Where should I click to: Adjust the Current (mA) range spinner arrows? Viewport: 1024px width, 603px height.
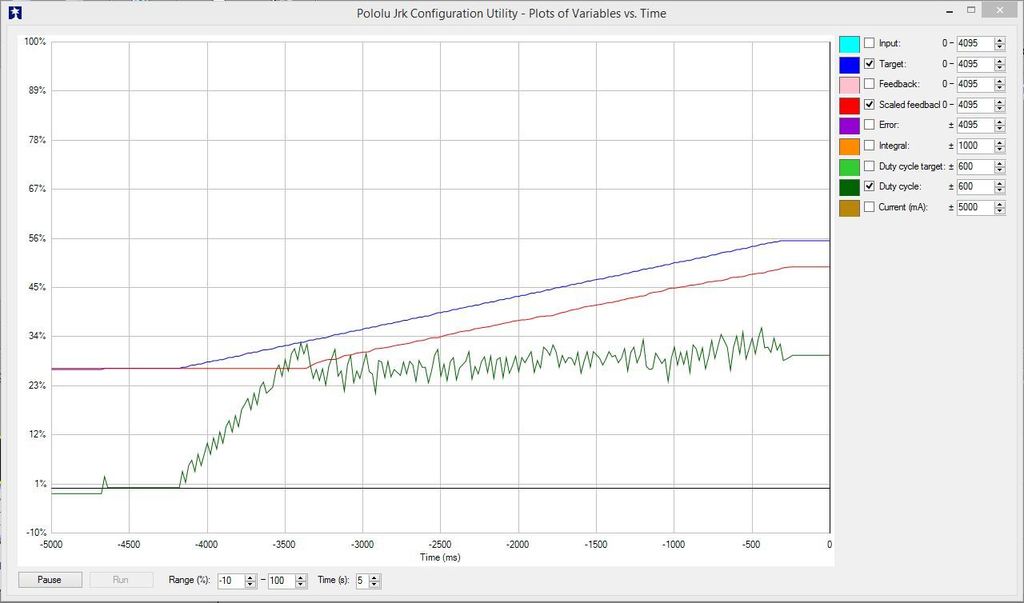coord(1000,207)
